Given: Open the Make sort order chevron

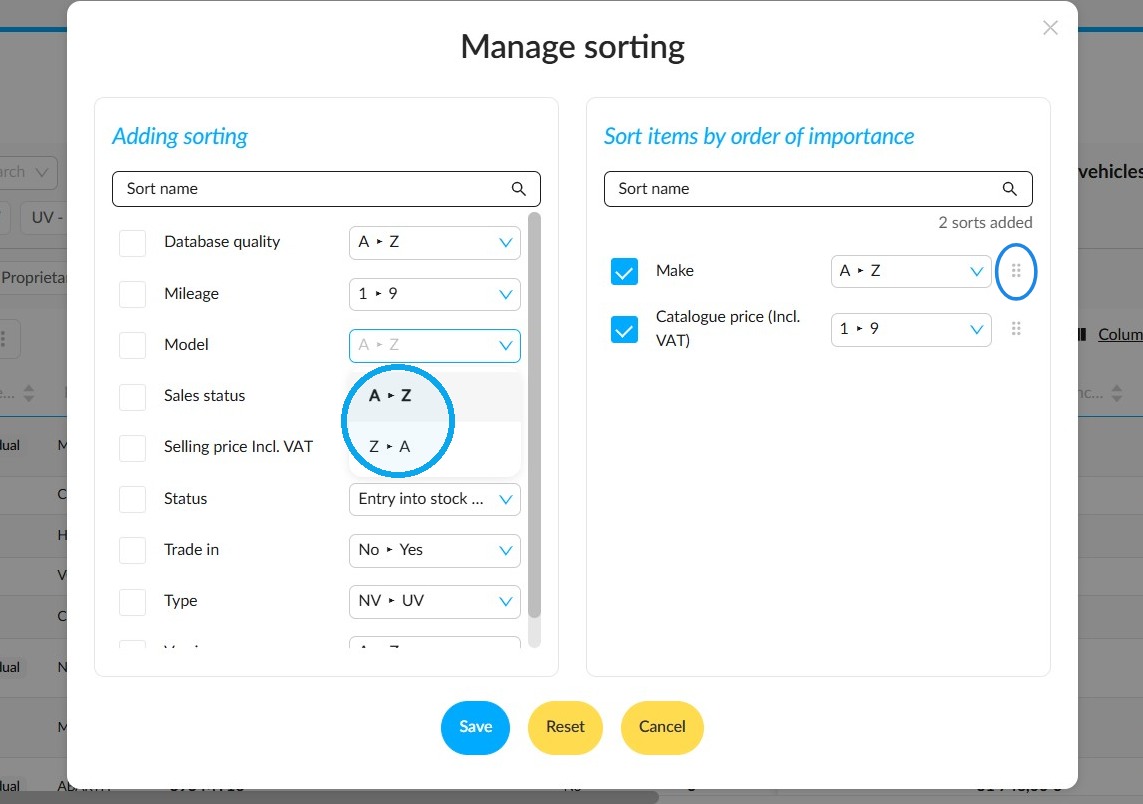Looking at the screenshot, I should click(976, 271).
